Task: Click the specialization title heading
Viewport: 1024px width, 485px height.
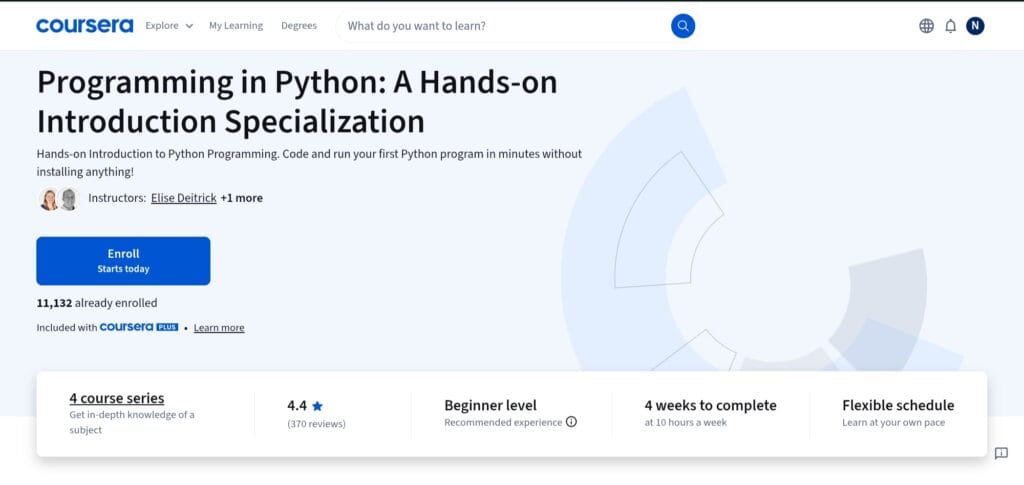Action: click(x=297, y=102)
